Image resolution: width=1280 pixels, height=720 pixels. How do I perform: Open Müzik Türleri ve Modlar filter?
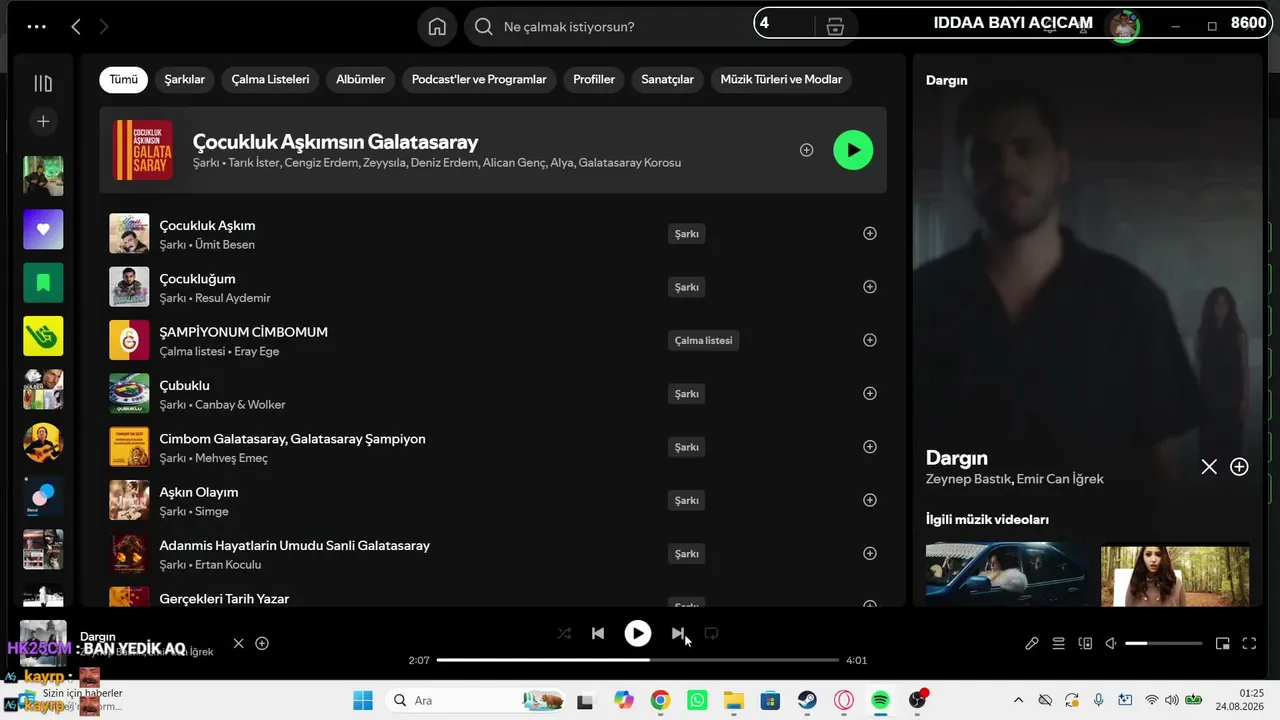point(781,80)
